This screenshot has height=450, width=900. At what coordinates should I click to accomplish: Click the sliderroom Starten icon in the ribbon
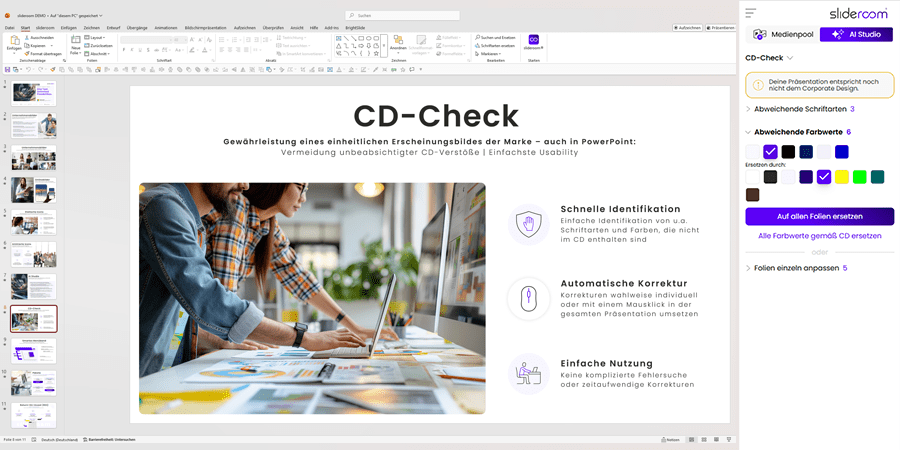click(534, 41)
